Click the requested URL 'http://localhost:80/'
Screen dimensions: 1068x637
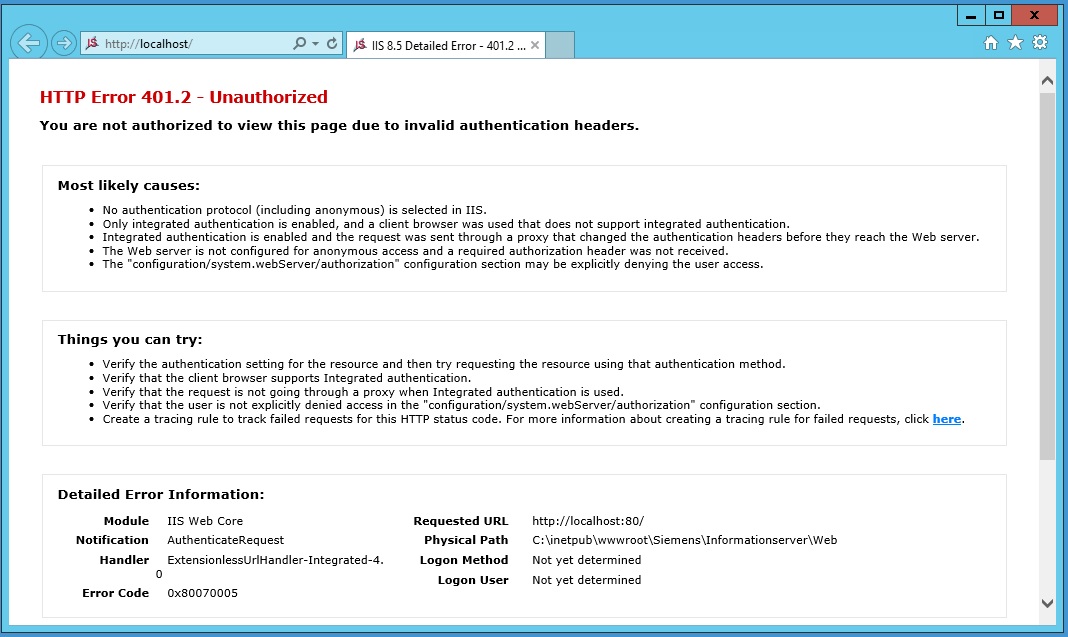click(588, 521)
